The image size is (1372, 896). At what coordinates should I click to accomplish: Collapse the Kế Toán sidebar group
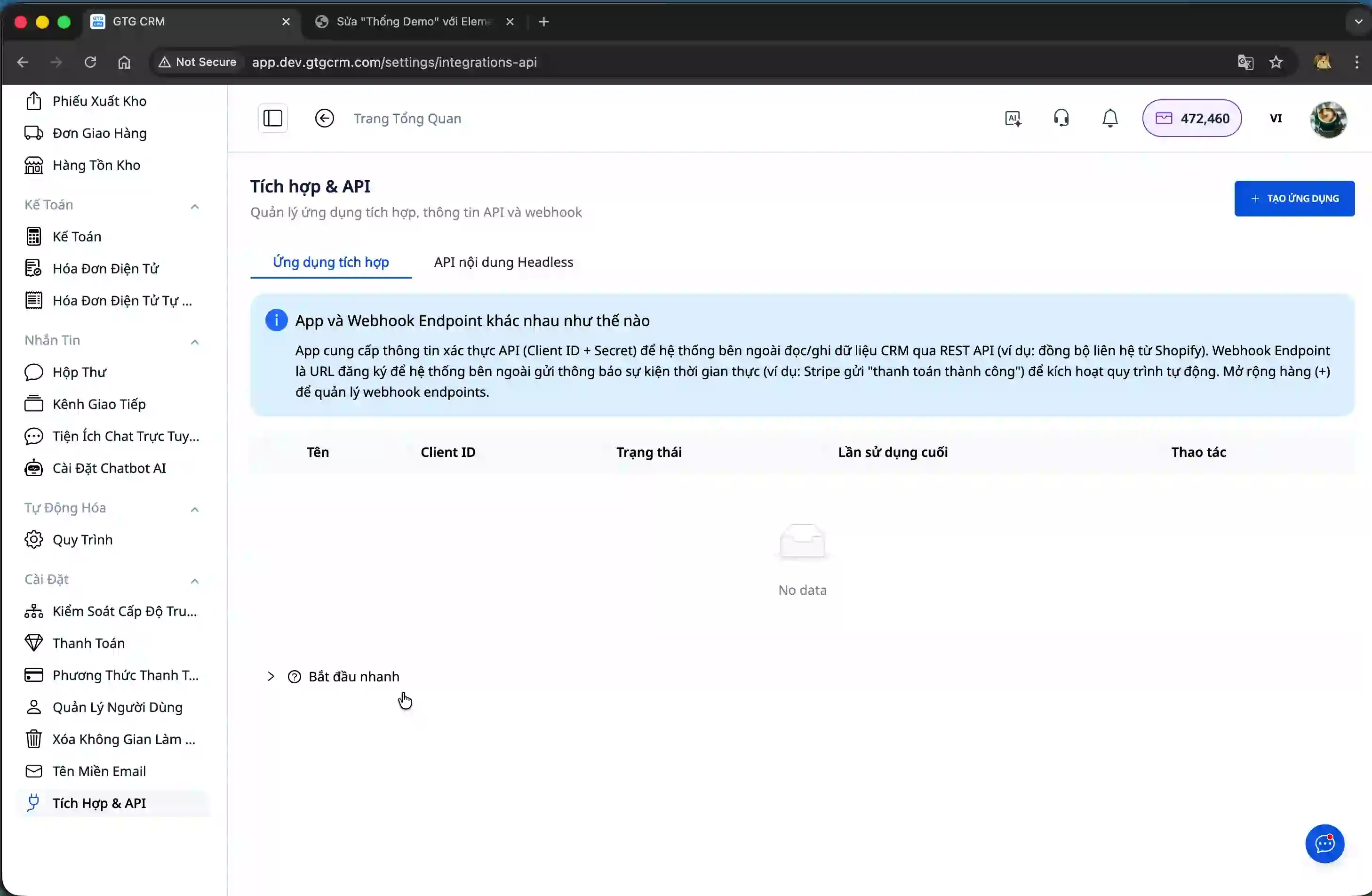194,206
